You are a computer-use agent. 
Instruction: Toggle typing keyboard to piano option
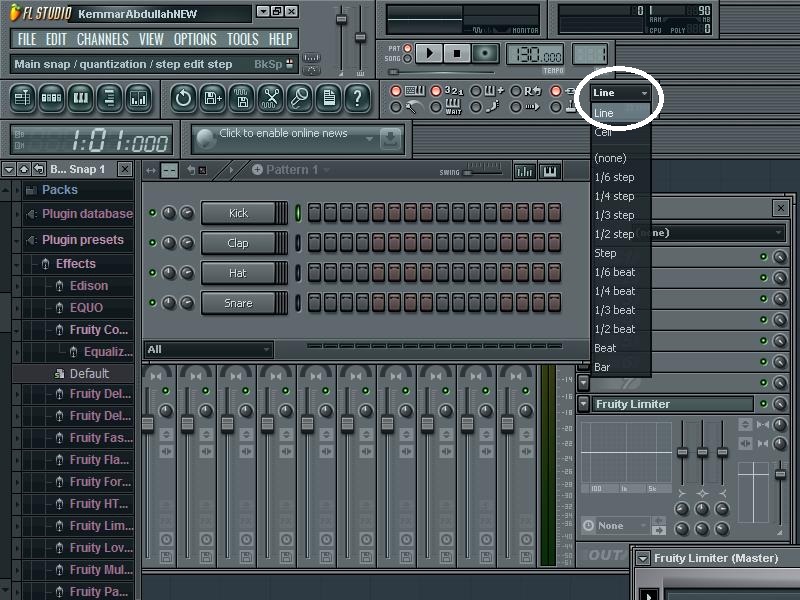click(395, 91)
